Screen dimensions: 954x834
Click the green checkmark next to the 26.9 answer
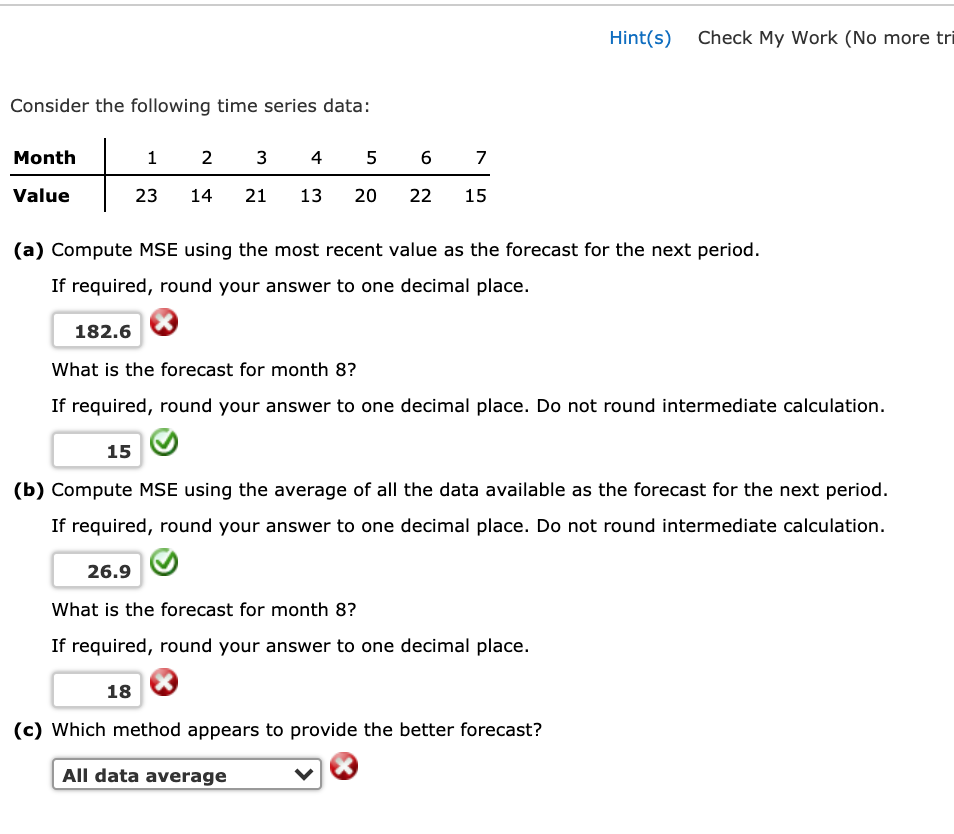[164, 562]
